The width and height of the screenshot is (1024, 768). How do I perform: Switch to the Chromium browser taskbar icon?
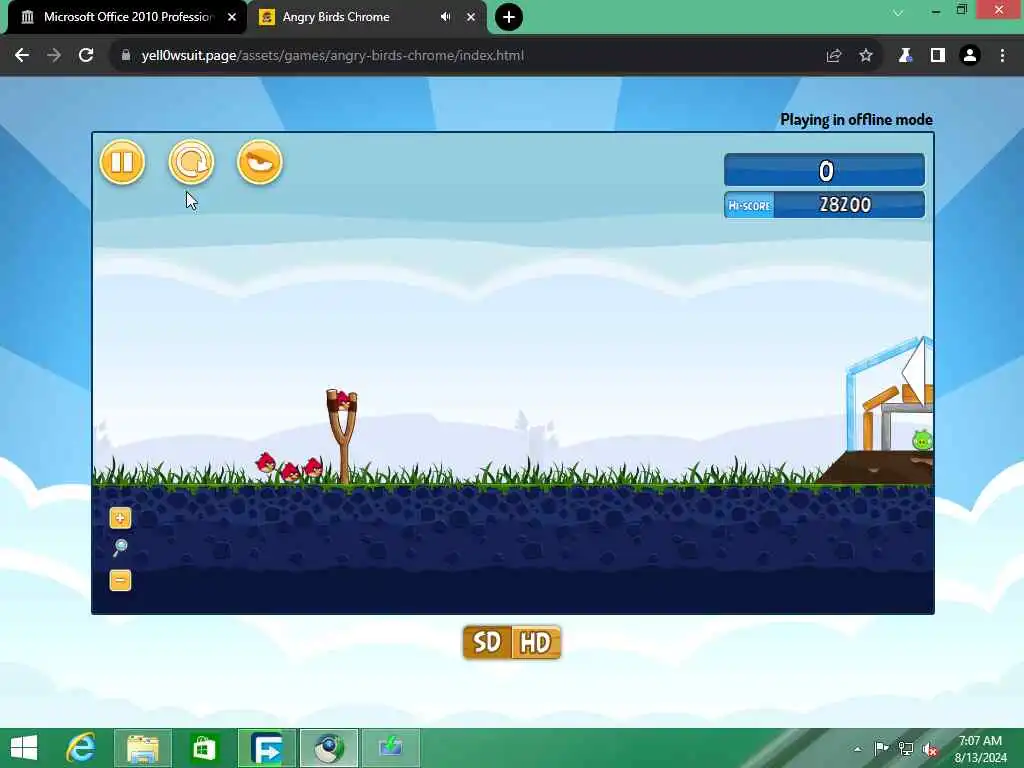coord(328,748)
